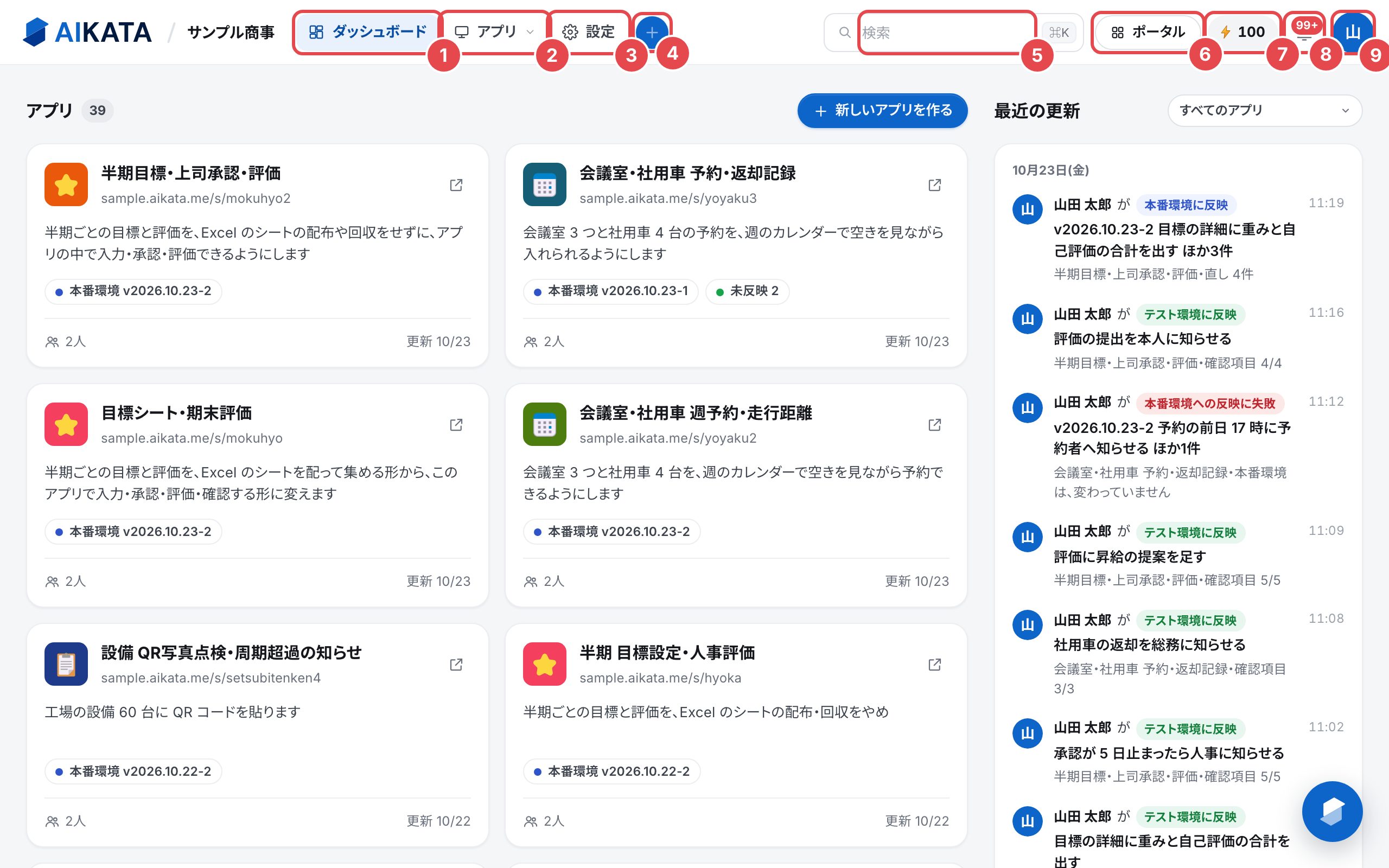Open the ポータル button
Image resolution: width=1389 pixels, height=868 pixels.
click(x=1148, y=32)
